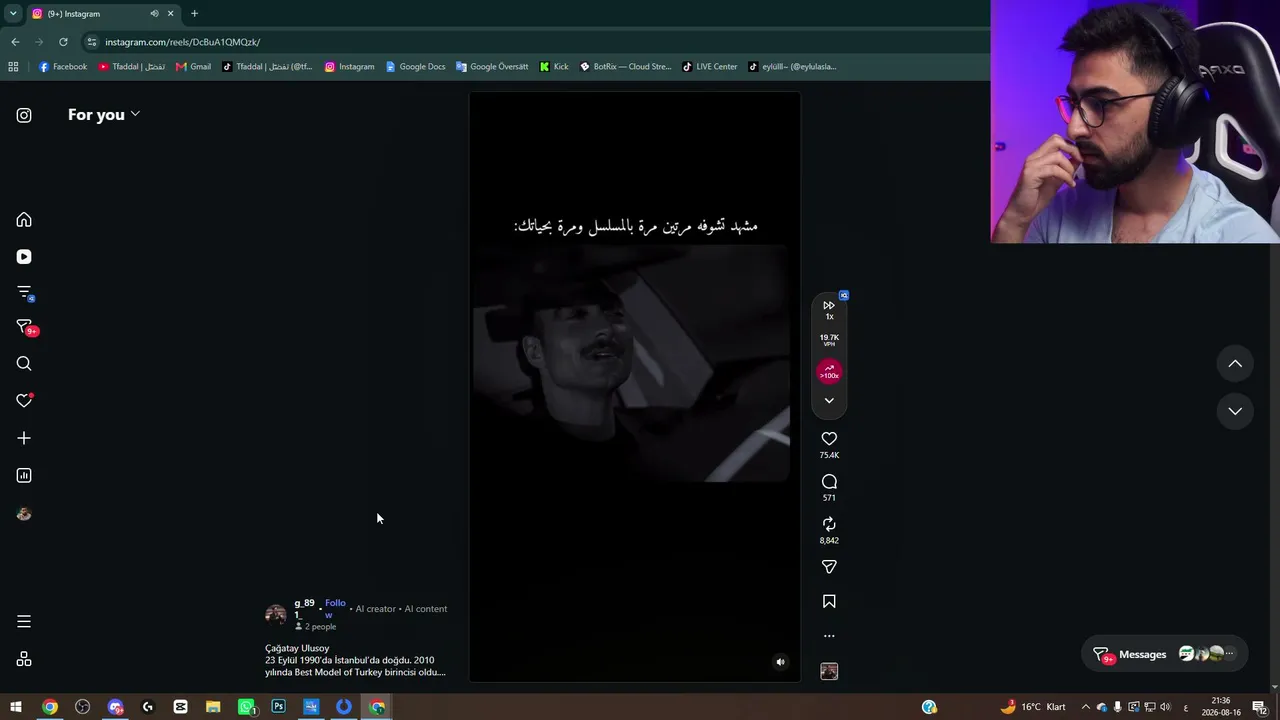Open a new browser tab
The image size is (1280, 720).
coord(194,14)
